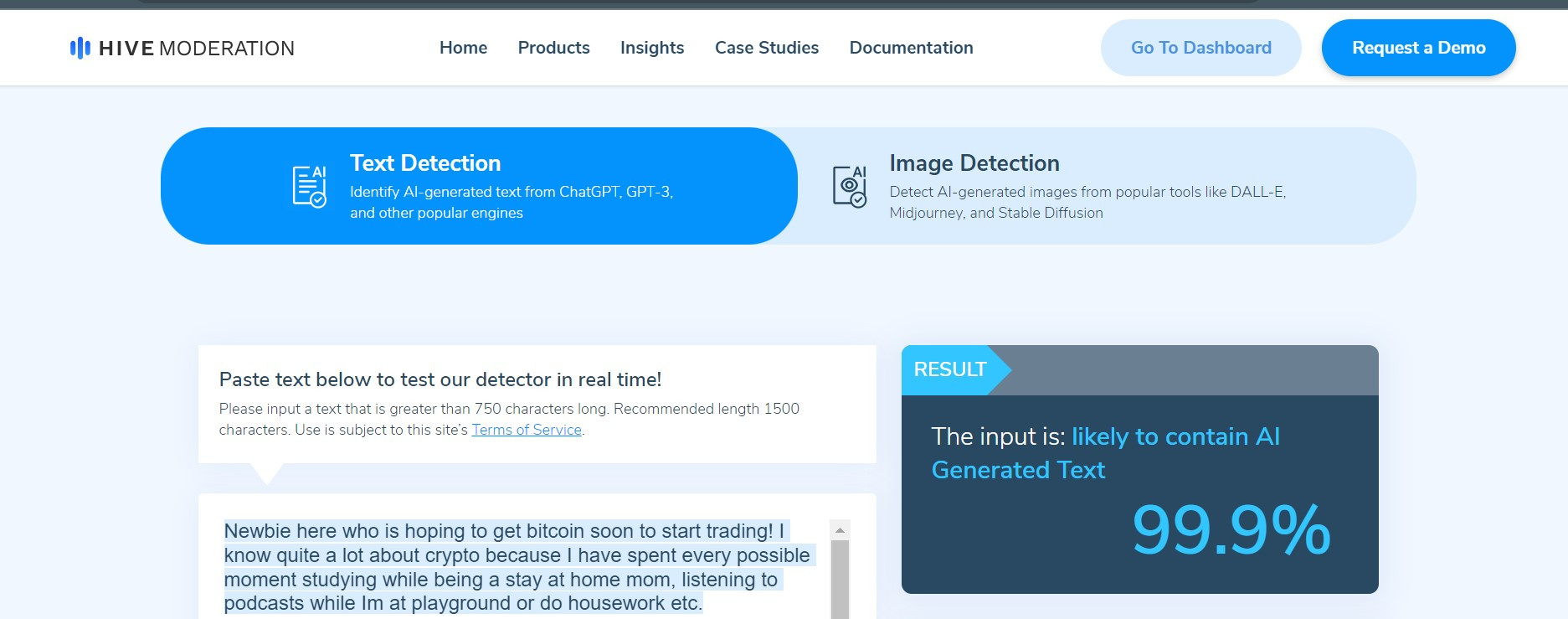Screen dimensions: 1568x619
Task: Click heading 'Paste text below to test'
Action: point(440,379)
